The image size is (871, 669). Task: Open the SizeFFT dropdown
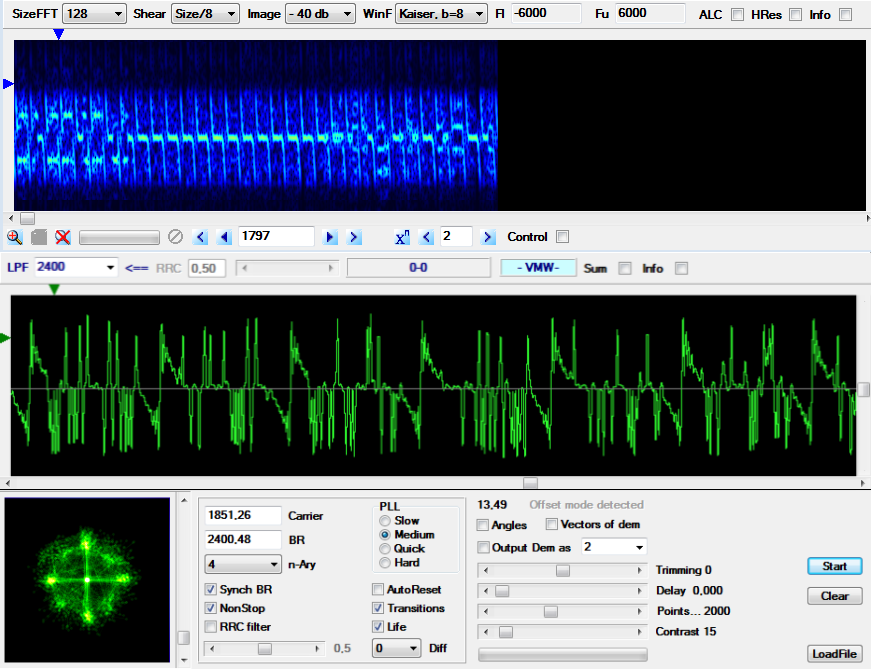pos(94,14)
